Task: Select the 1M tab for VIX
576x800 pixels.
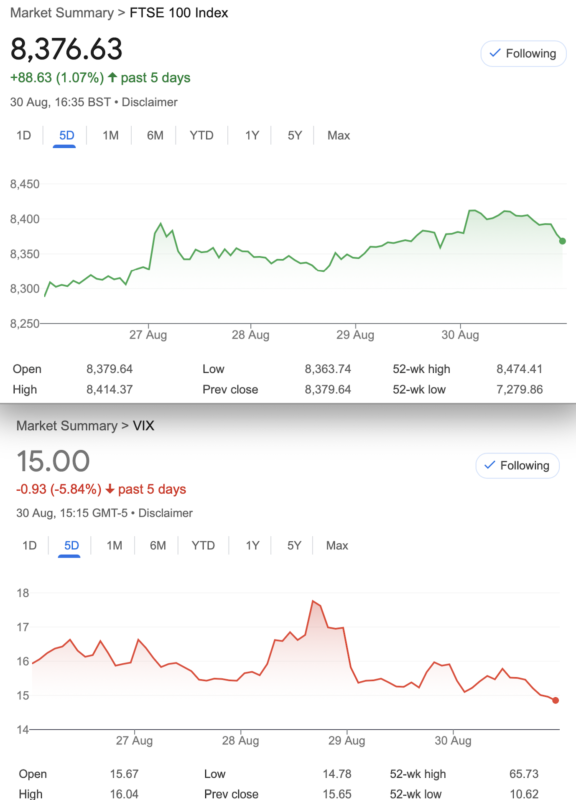Action: tap(114, 545)
